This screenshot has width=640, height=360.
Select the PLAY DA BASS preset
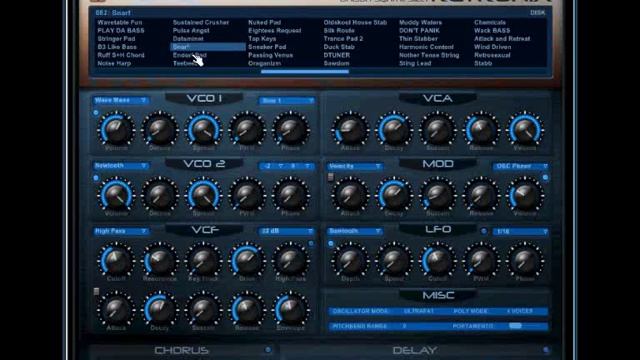pyautogui.click(x=121, y=31)
